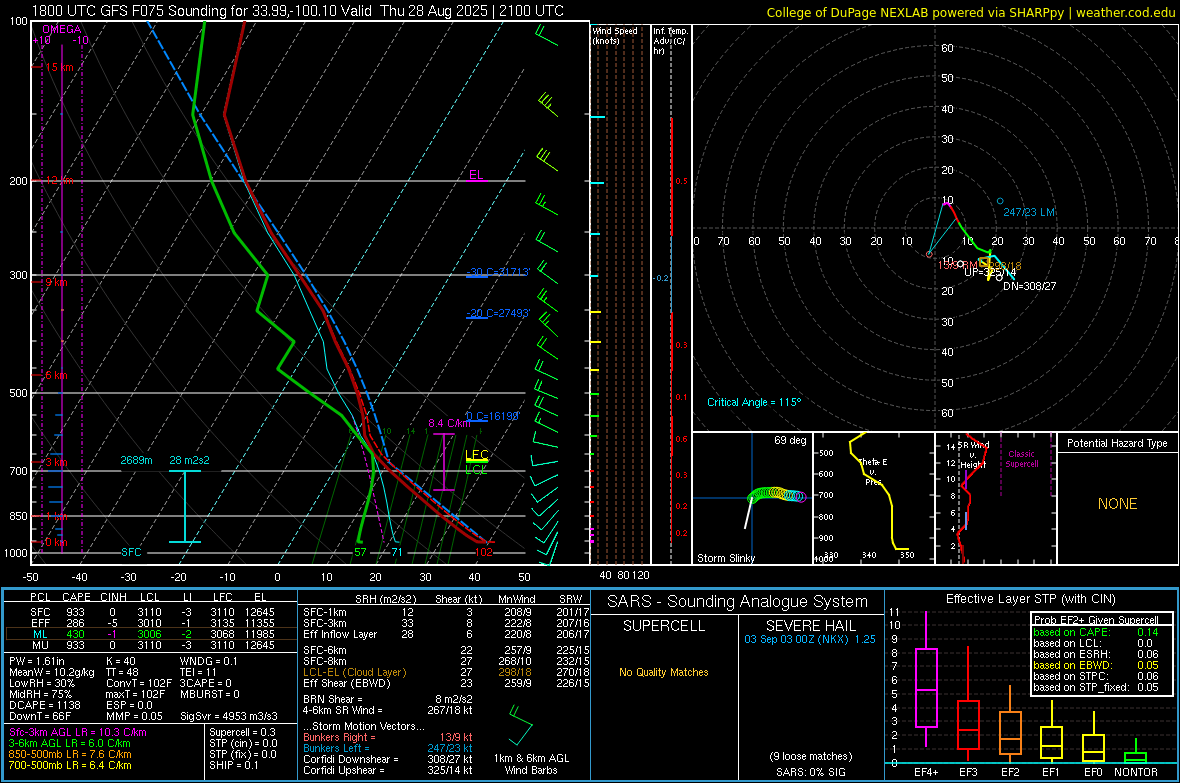This screenshot has height=783, width=1180.
Task: Click the 'Storm Slinky' label
Action: coord(725,558)
